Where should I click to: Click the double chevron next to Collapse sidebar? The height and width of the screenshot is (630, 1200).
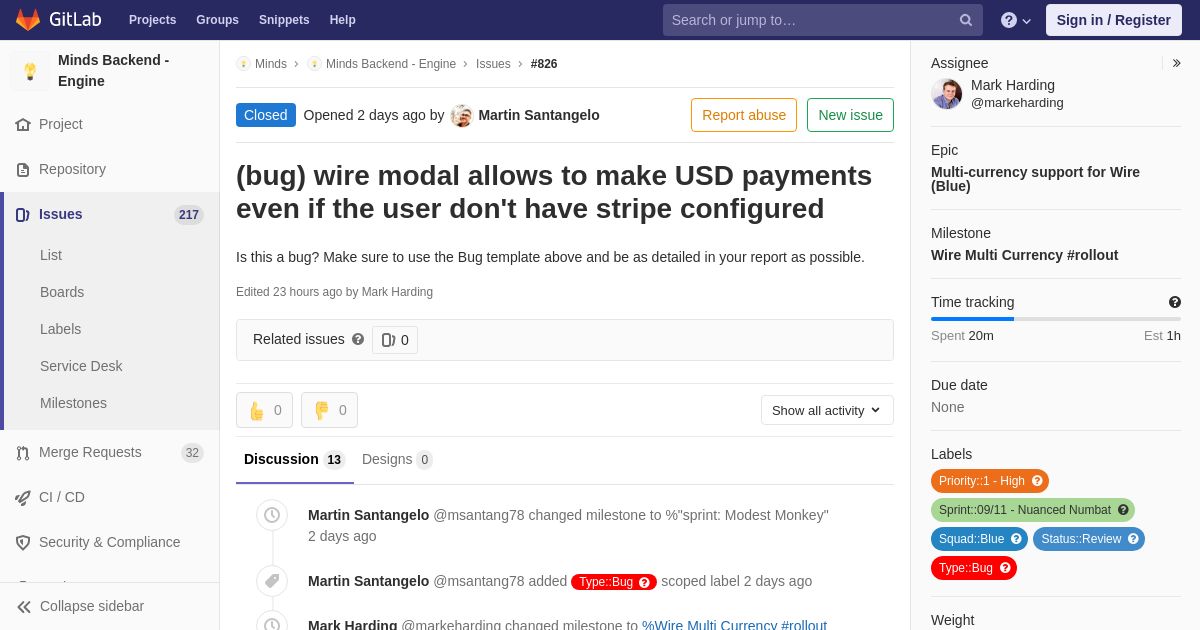[24, 607]
